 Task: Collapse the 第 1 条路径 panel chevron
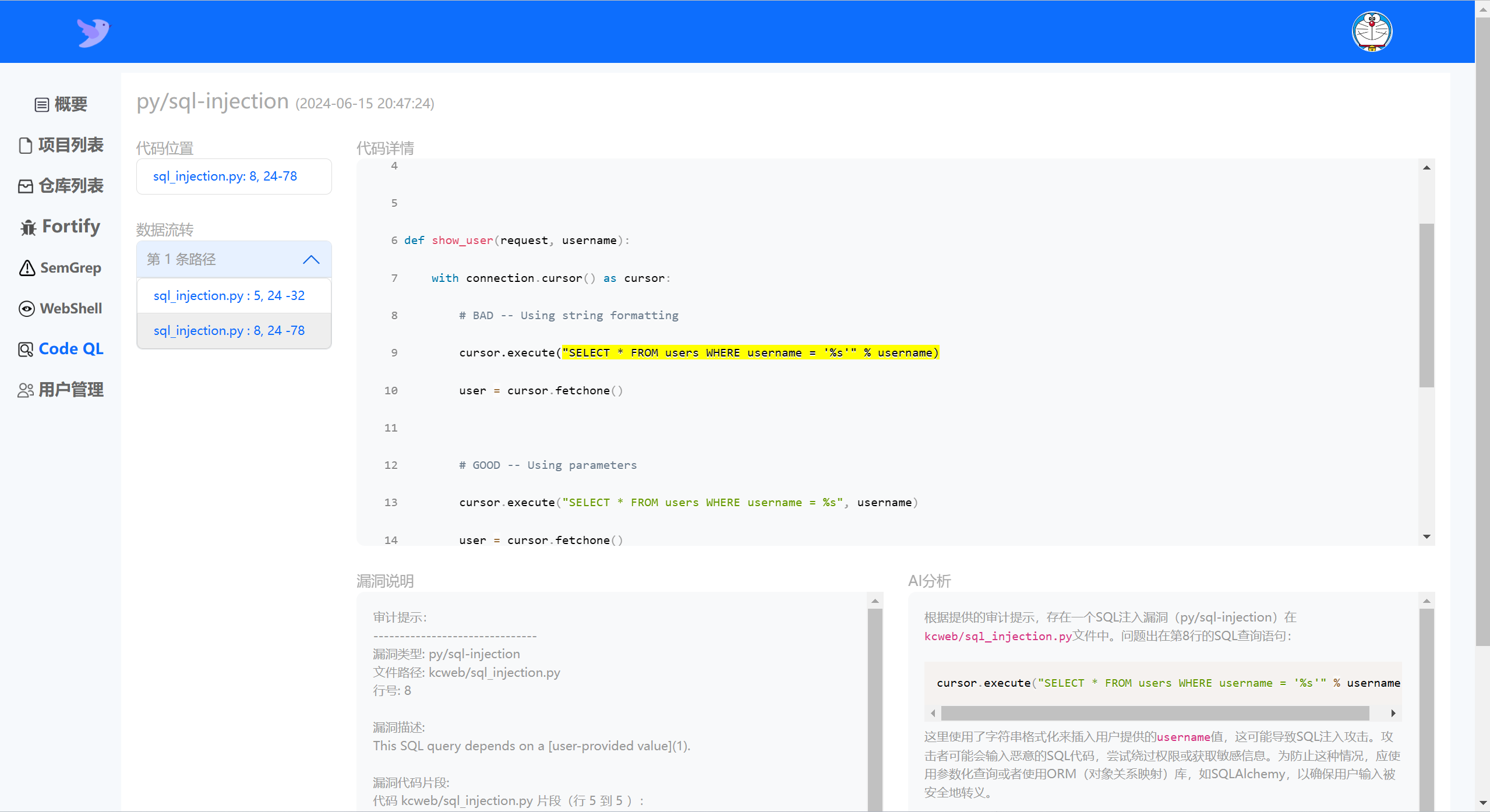point(311,260)
